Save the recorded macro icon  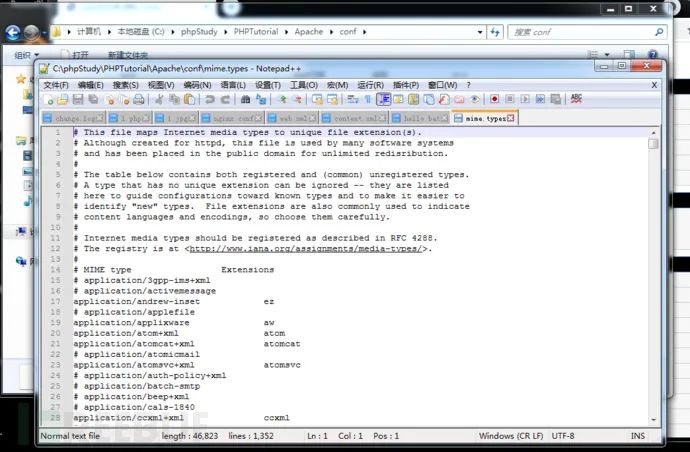pyautogui.click(x=555, y=99)
